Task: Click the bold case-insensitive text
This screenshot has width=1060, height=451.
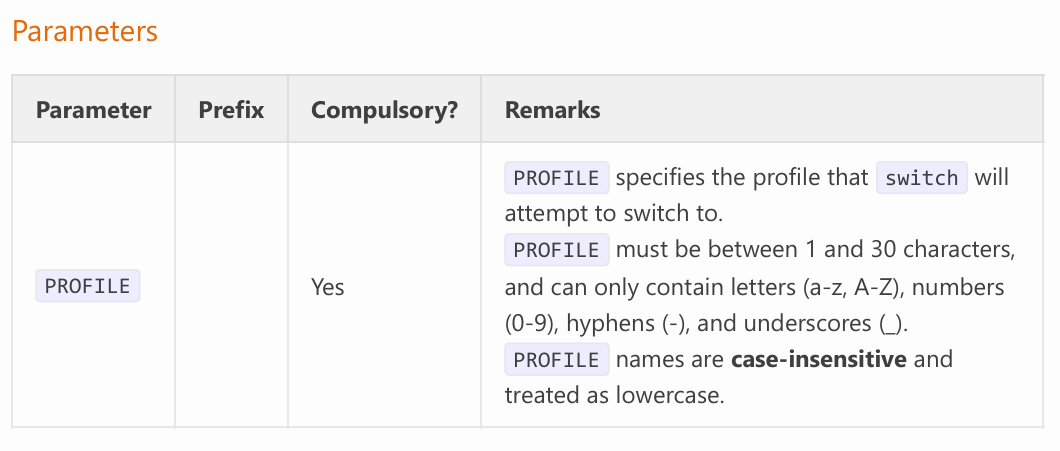Action: pos(819,358)
